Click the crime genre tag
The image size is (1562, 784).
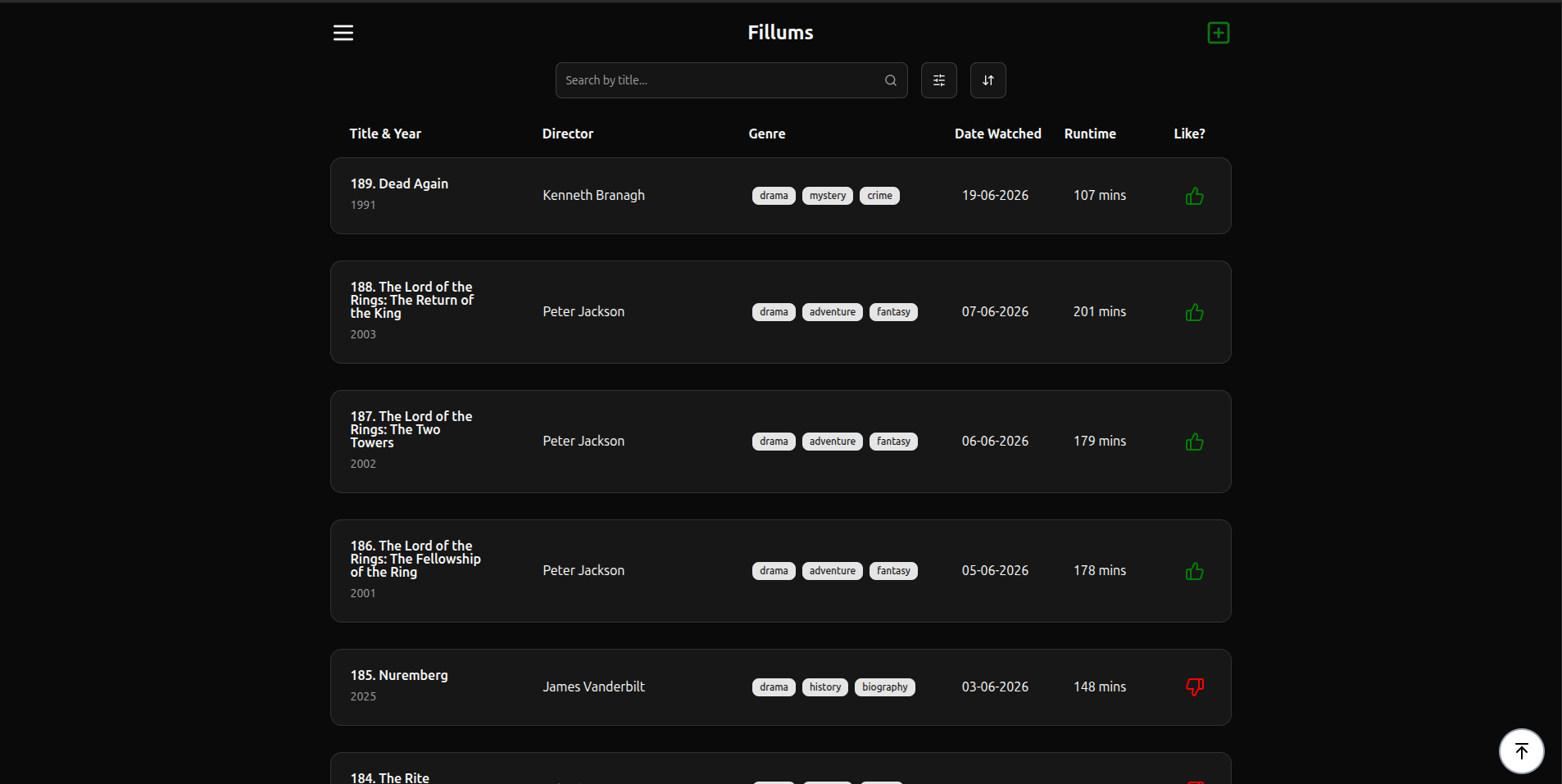879,196
